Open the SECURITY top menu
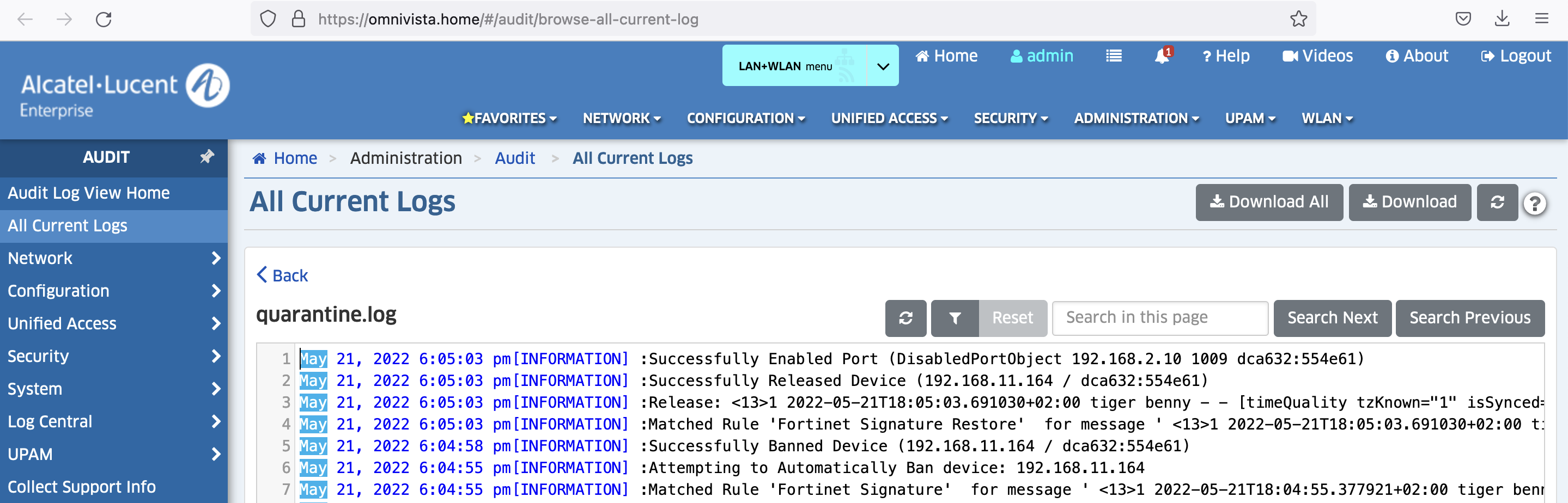Image resolution: width=1568 pixels, height=503 pixels. [1011, 118]
